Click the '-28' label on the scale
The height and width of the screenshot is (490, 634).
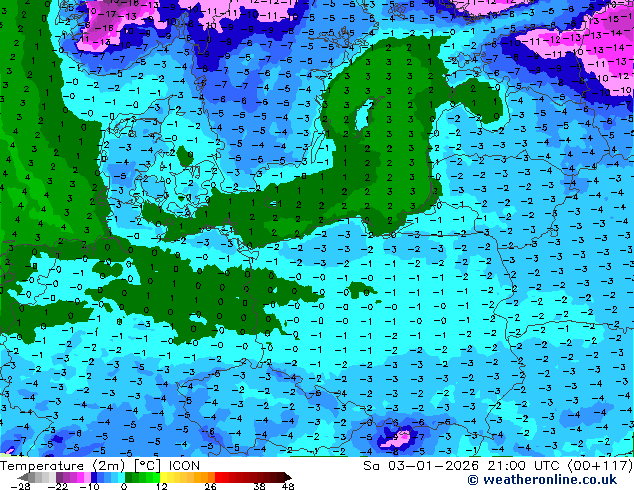20,486
